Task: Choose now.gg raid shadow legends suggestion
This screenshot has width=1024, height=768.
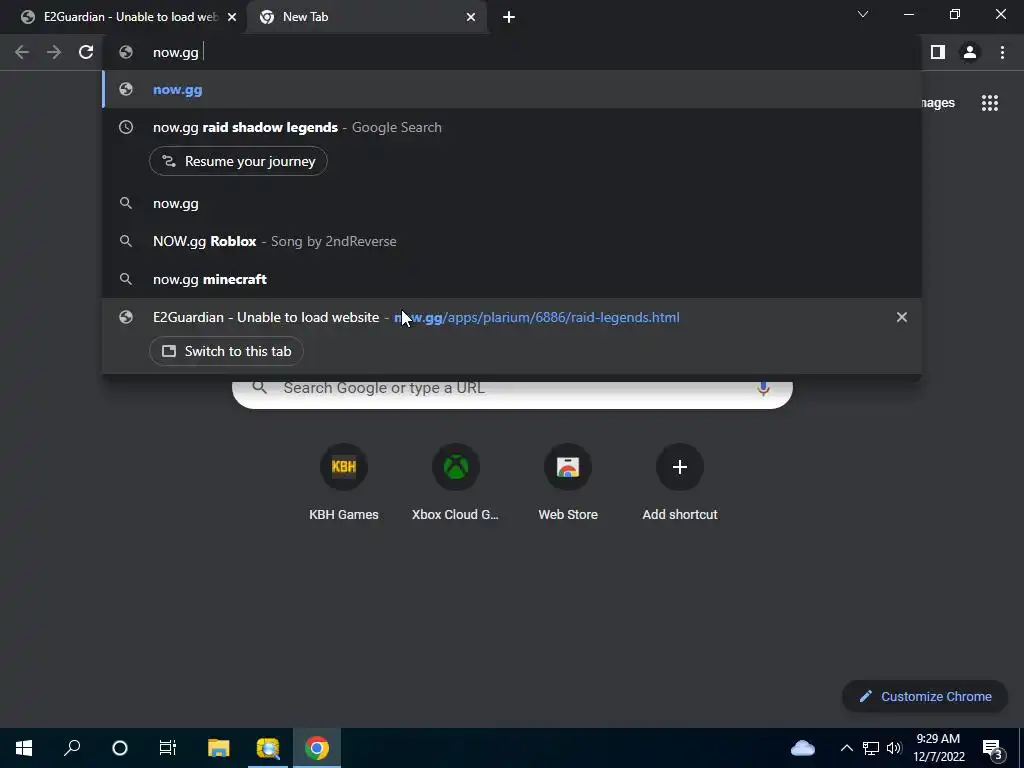Action: (512, 127)
